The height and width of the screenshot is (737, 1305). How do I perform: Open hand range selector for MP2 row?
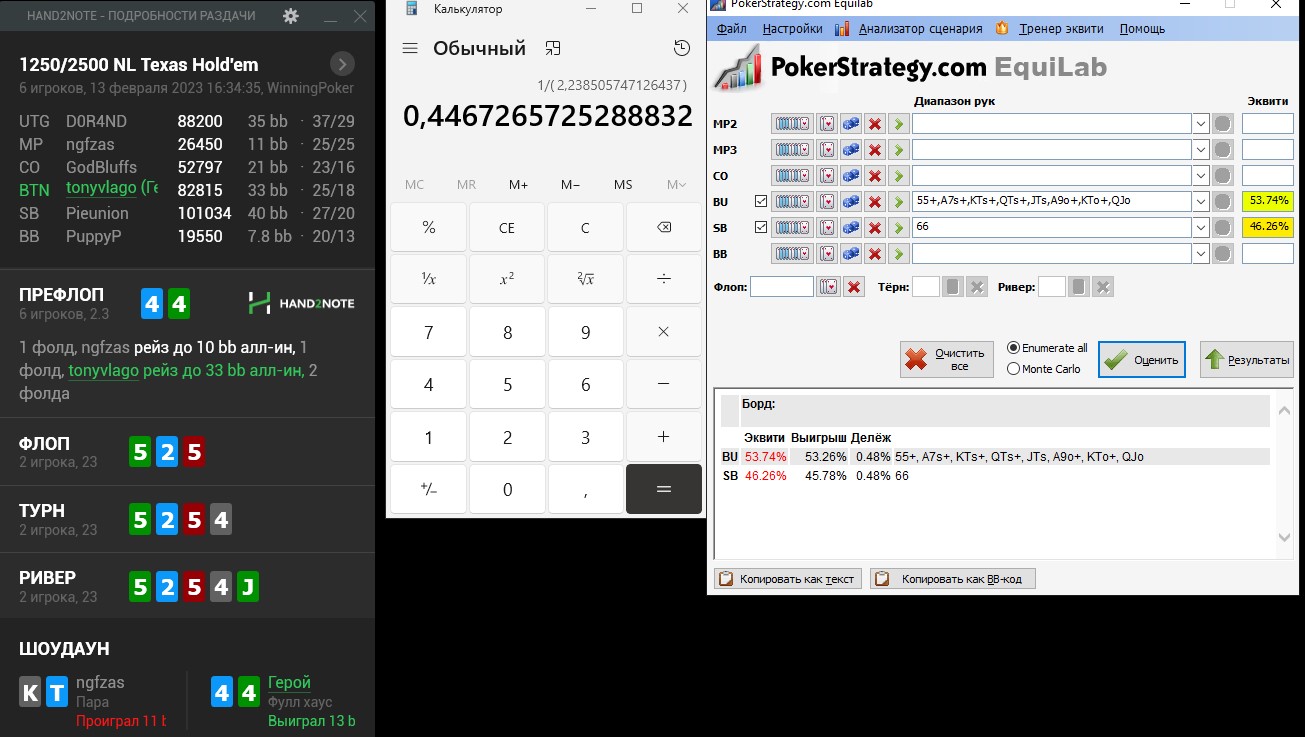[x=792, y=124]
